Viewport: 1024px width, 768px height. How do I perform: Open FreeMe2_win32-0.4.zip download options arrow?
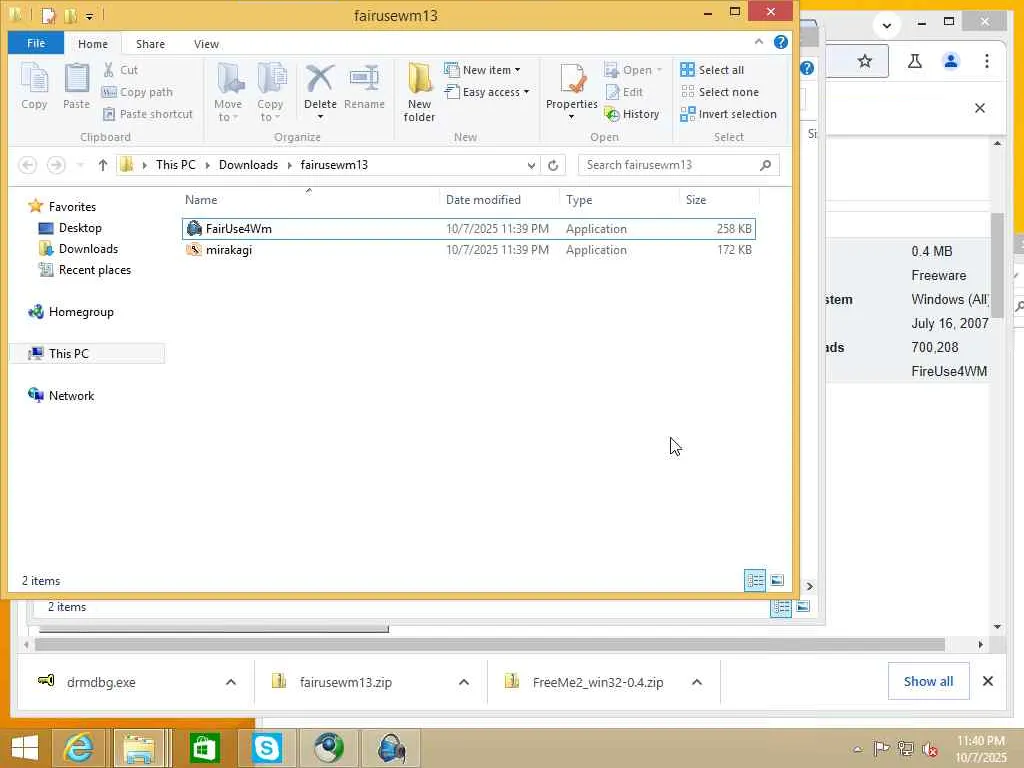tap(697, 682)
